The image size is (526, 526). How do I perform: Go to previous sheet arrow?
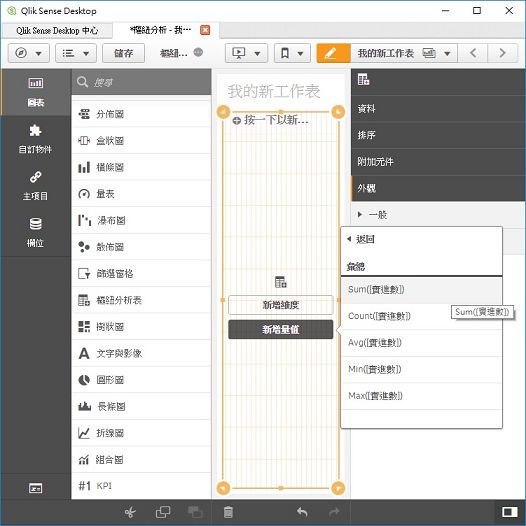[x=473, y=53]
